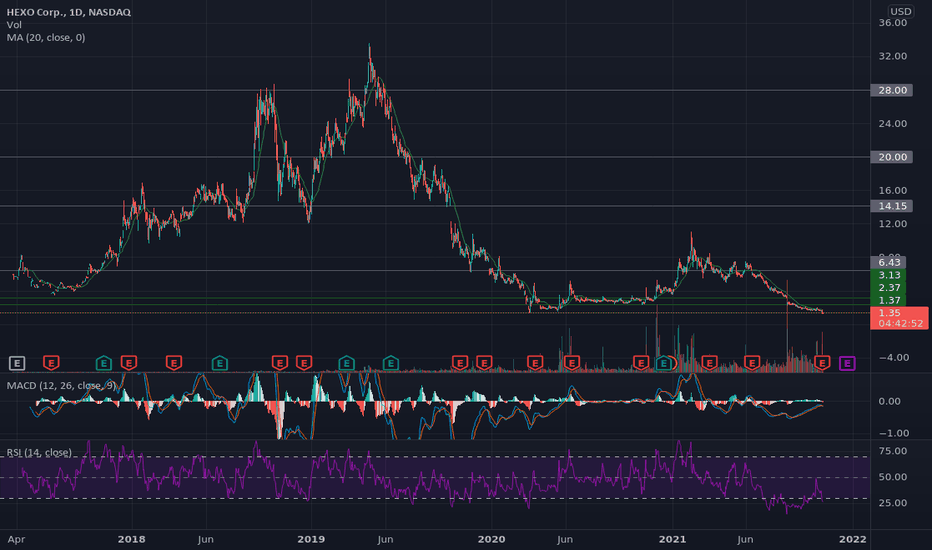The height and width of the screenshot is (550, 932).
Task: Click the −4.00 price axis value
Action: point(893,357)
